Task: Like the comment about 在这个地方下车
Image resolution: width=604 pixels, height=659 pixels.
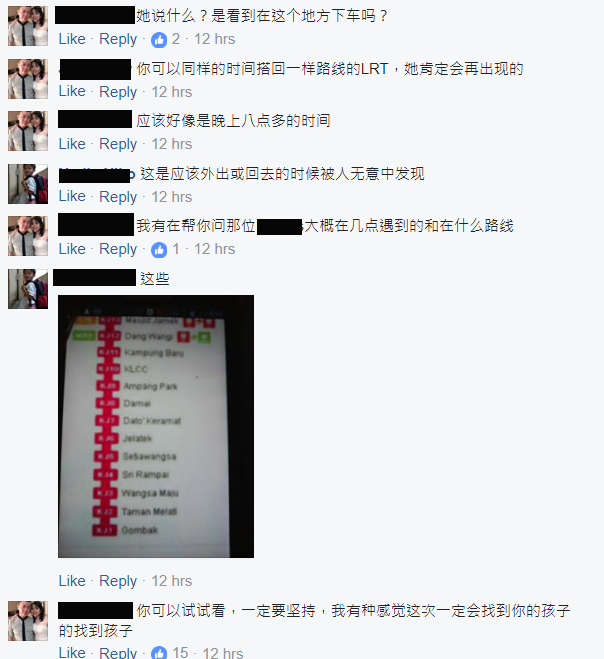Action: pos(72,39)
